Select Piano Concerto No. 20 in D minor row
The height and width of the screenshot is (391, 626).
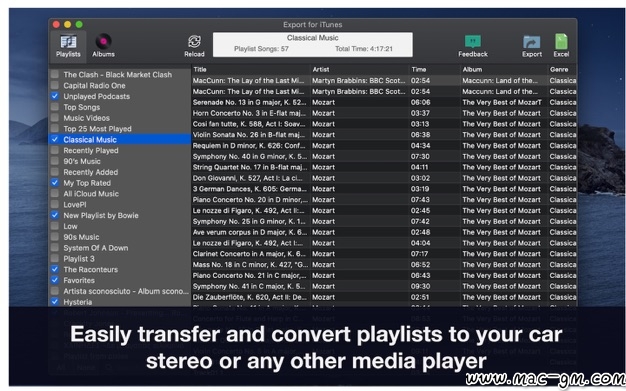point(384,199)
